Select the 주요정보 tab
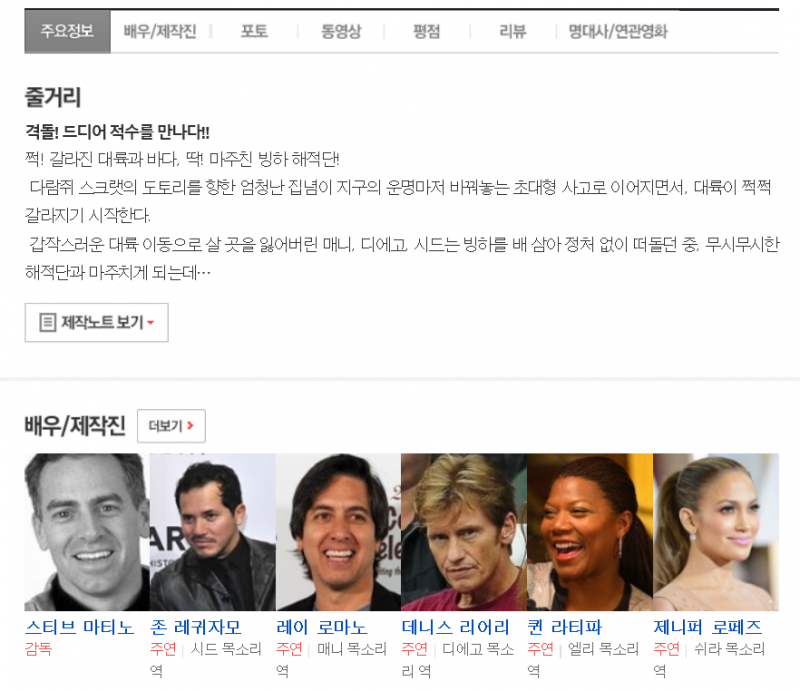 [67, 31]
